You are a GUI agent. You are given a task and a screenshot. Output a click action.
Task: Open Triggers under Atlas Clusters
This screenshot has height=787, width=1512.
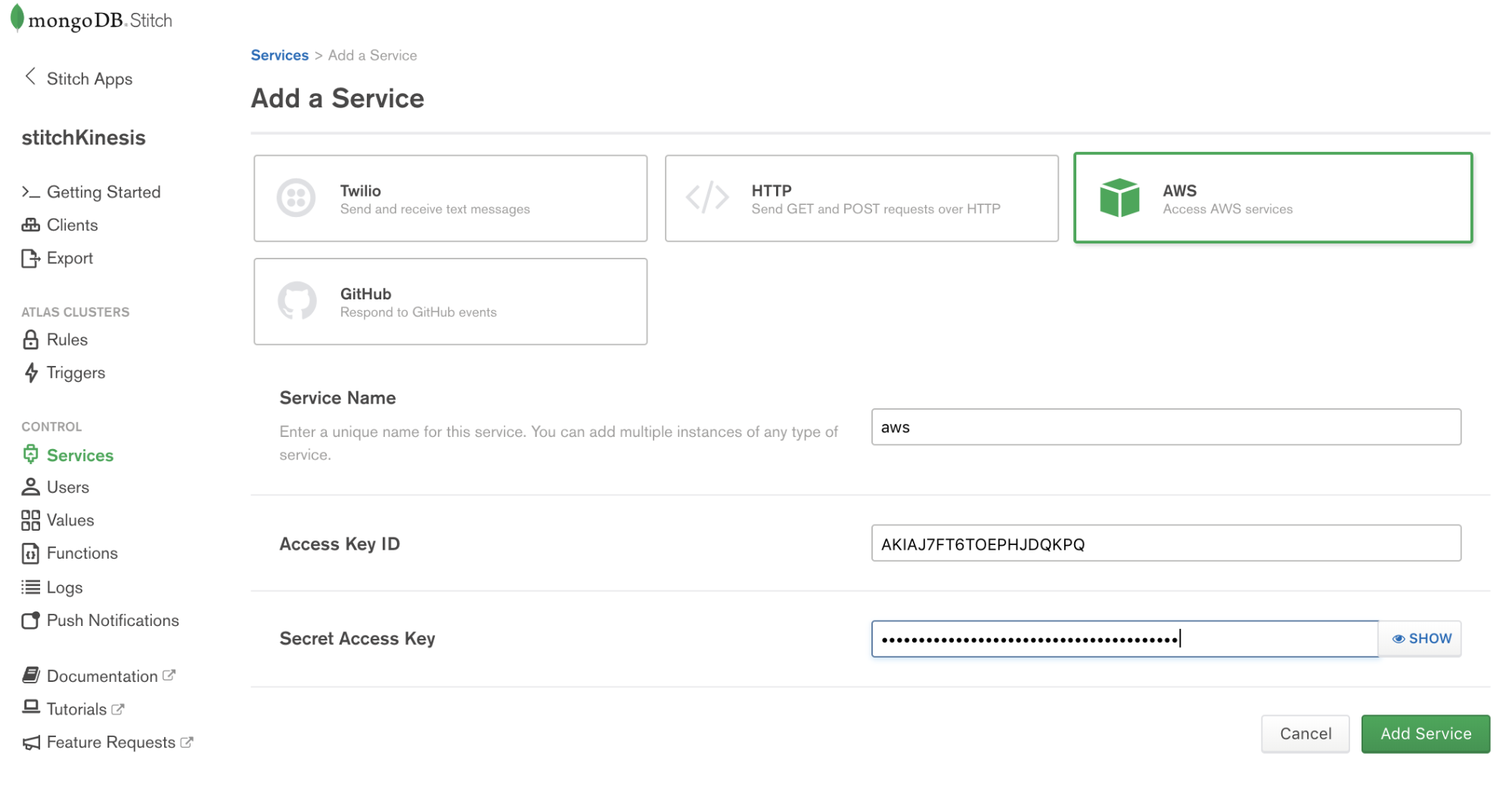click(x=76, y=373)
